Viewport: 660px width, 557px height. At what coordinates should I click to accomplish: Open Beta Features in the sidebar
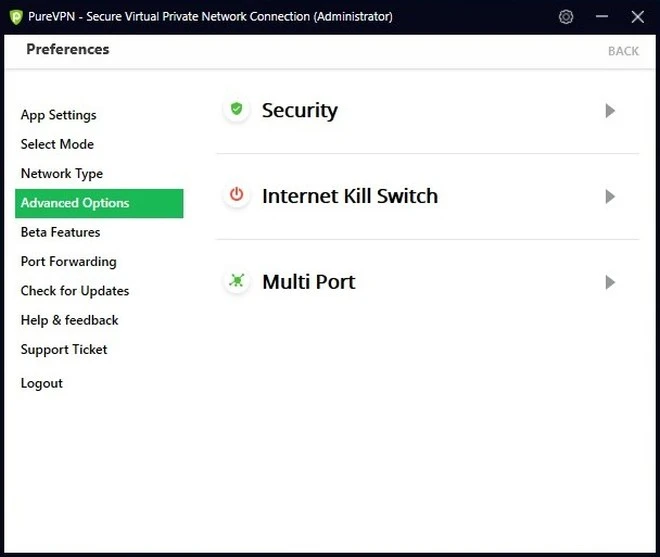click(61, 232)
